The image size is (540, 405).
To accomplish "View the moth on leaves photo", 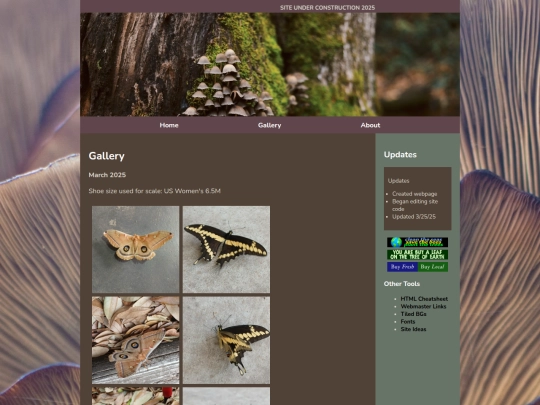I will click(x=136, y=340).
